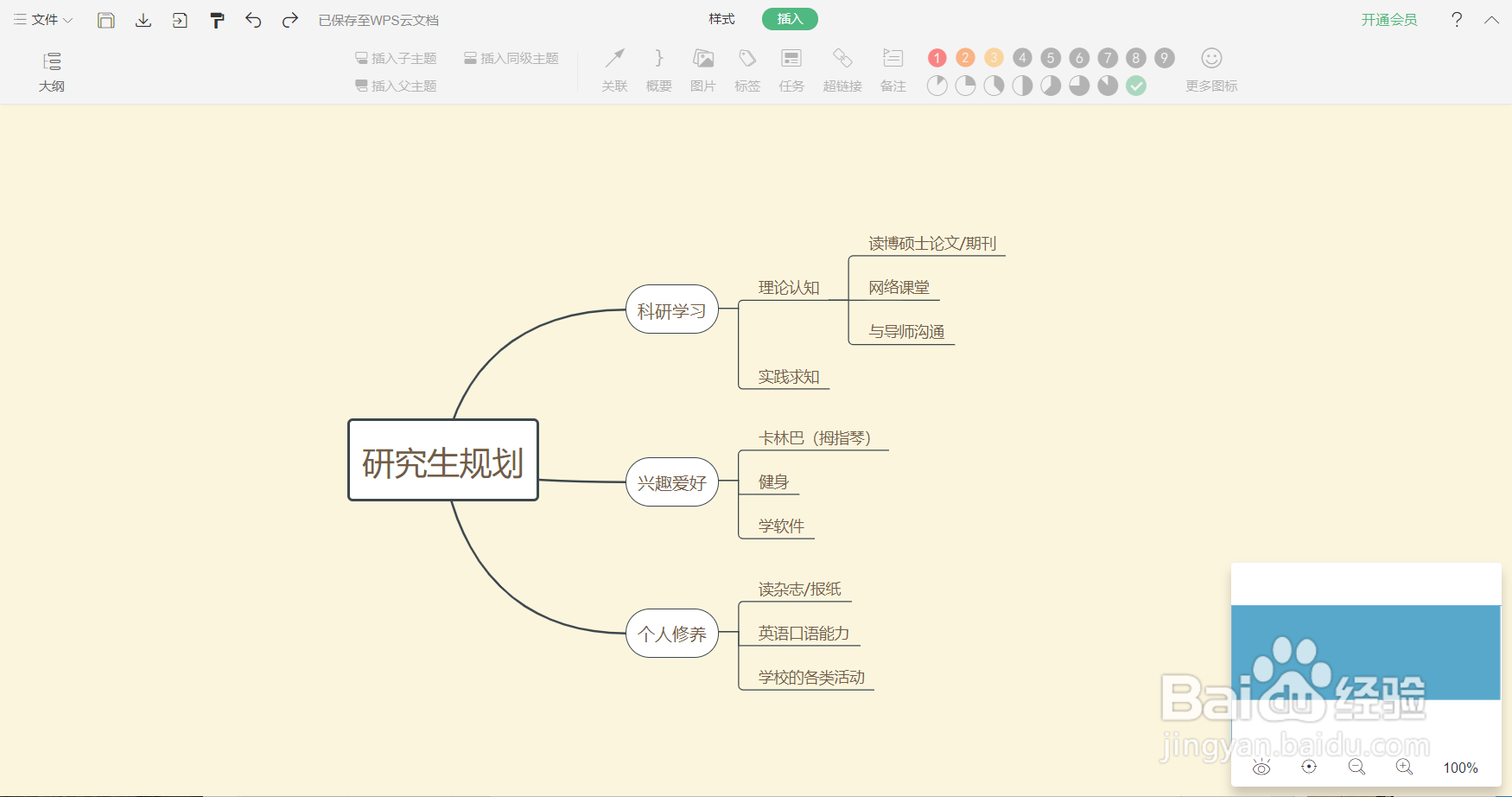Open 更多图标 smiley icon menu
The width and height of the screenshot is (1512, 797).
click(1211, 71)
